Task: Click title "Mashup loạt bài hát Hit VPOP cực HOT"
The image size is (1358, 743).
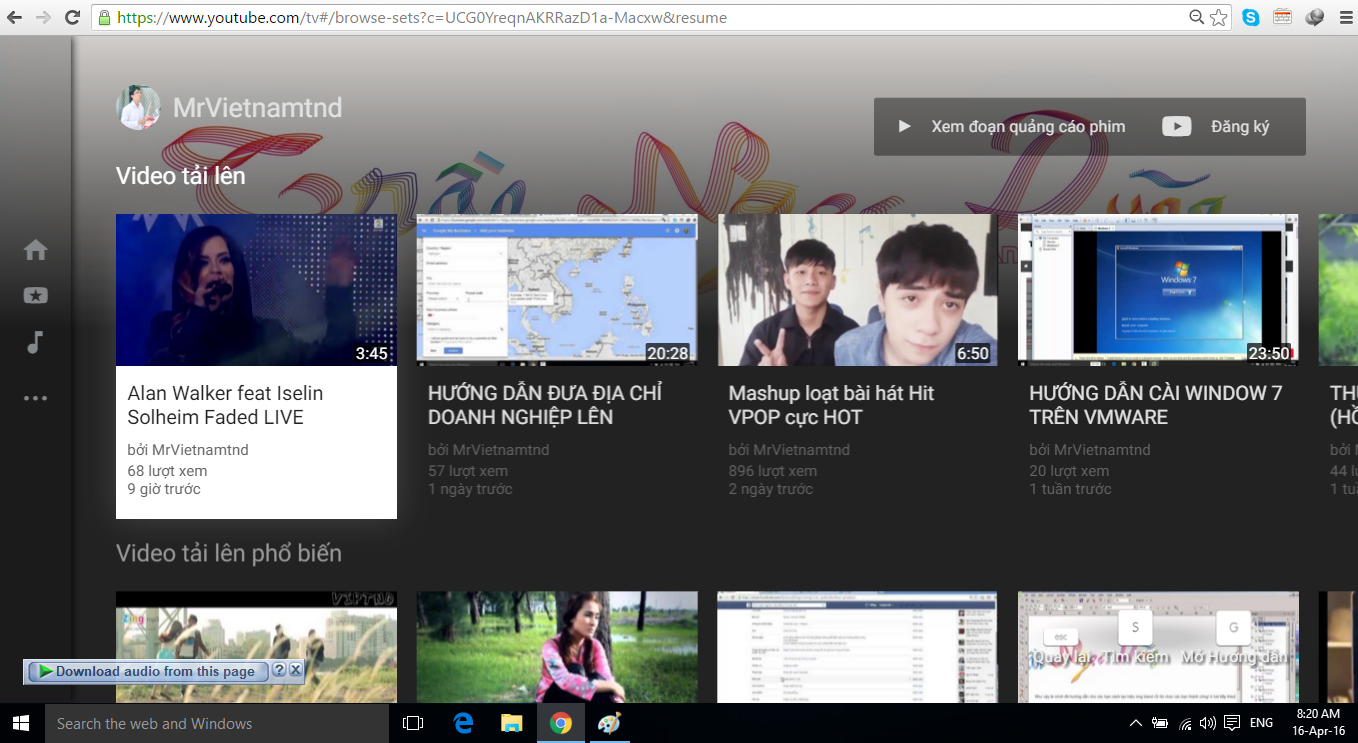Action: point(832,405)
